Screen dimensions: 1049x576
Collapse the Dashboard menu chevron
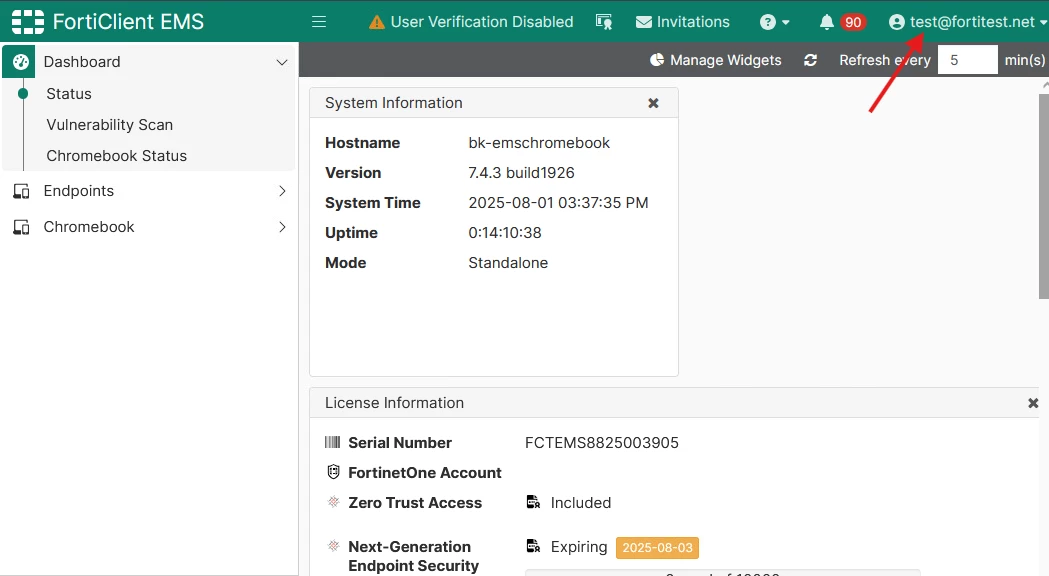(282, 62)
